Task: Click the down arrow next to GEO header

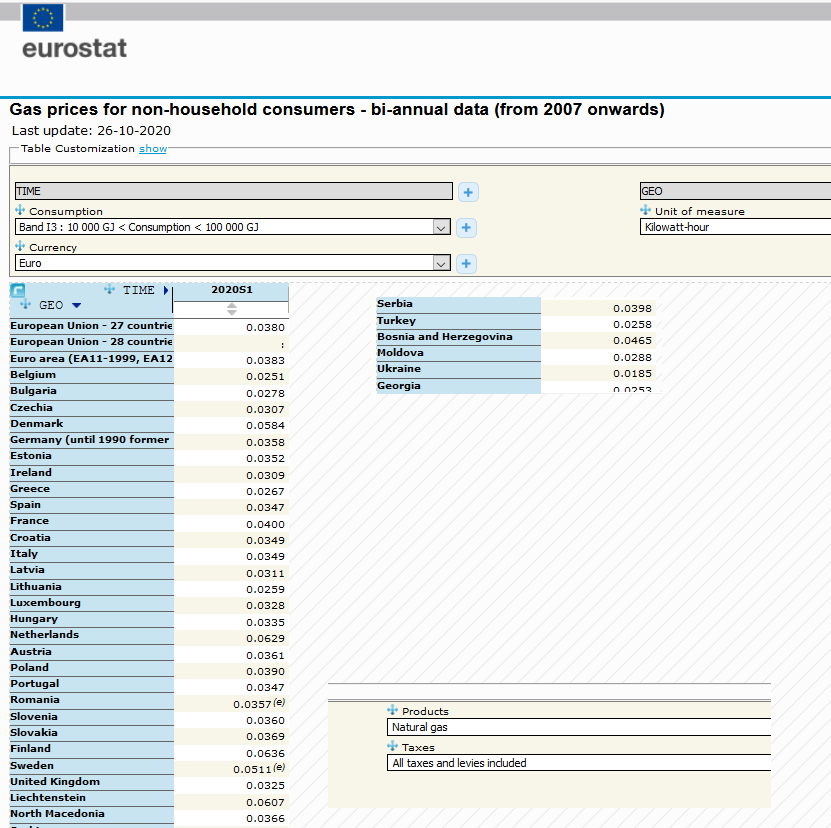Action: coord(76,305)
